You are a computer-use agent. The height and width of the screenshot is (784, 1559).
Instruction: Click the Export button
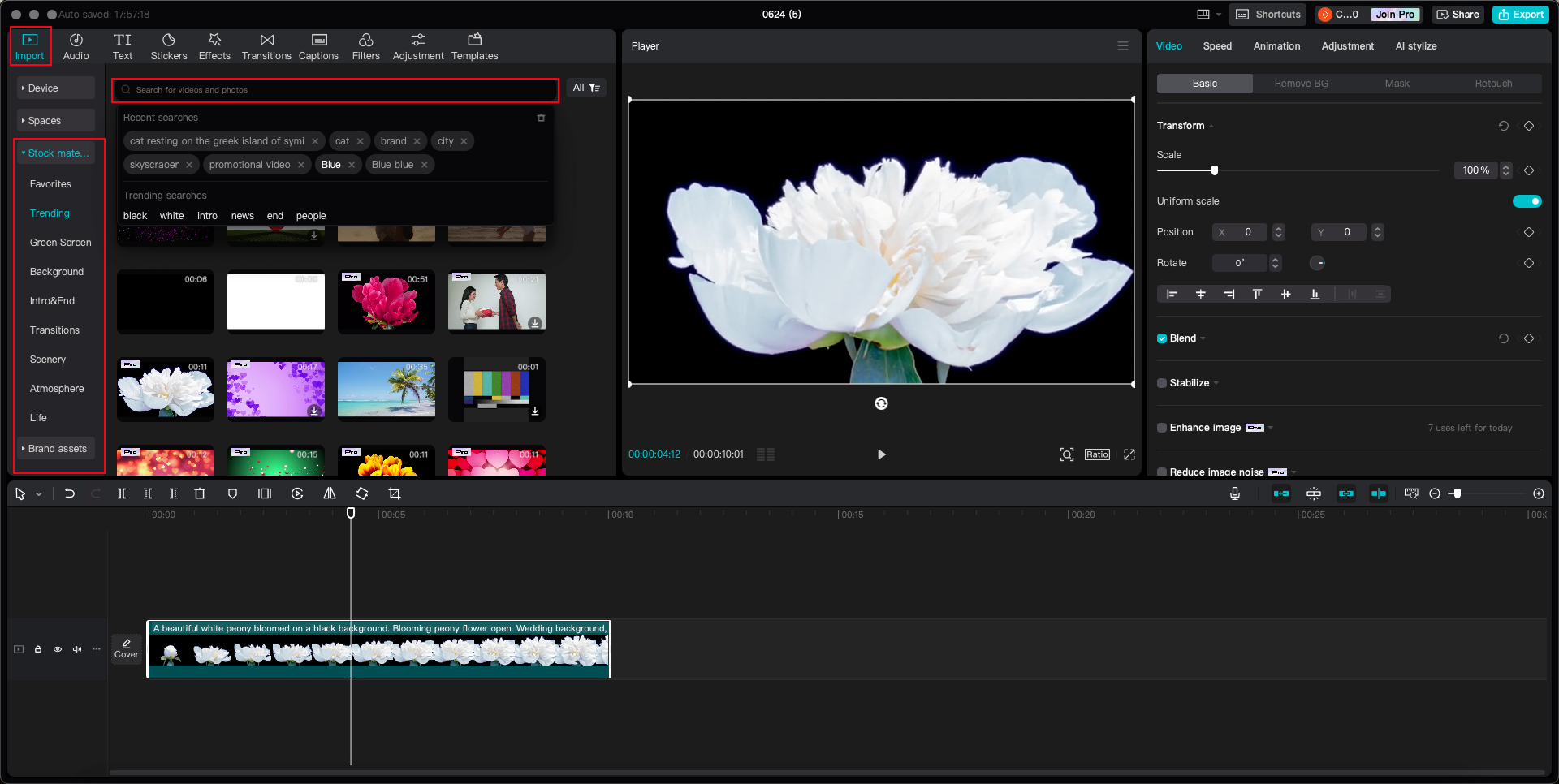1521,15
